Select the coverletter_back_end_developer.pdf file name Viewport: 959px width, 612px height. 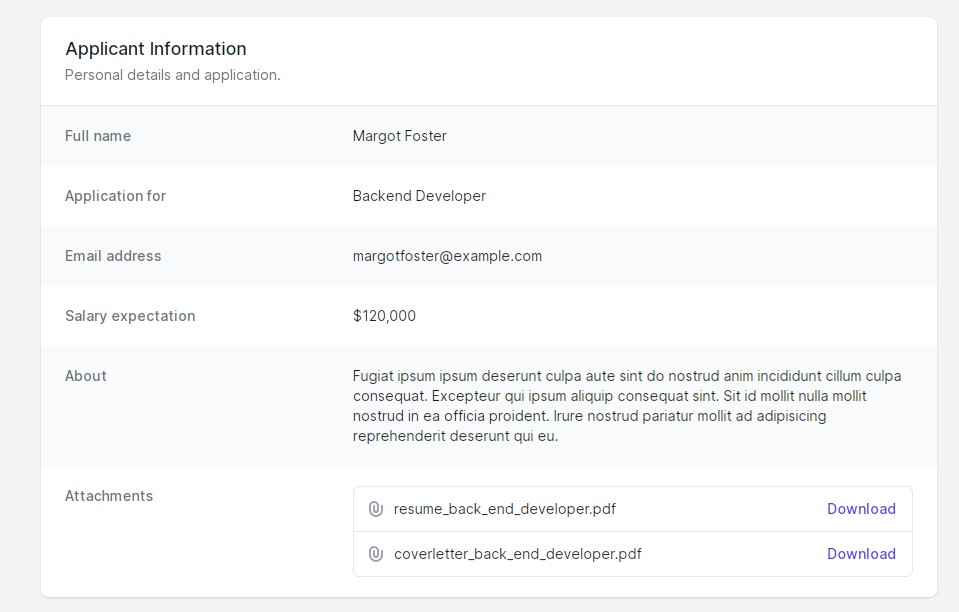tap(517, 554)
